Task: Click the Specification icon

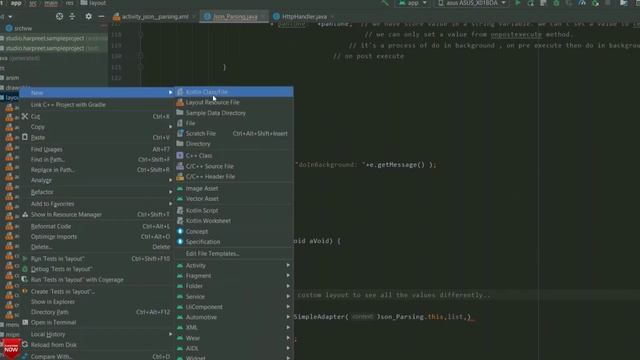Action: 180,242
